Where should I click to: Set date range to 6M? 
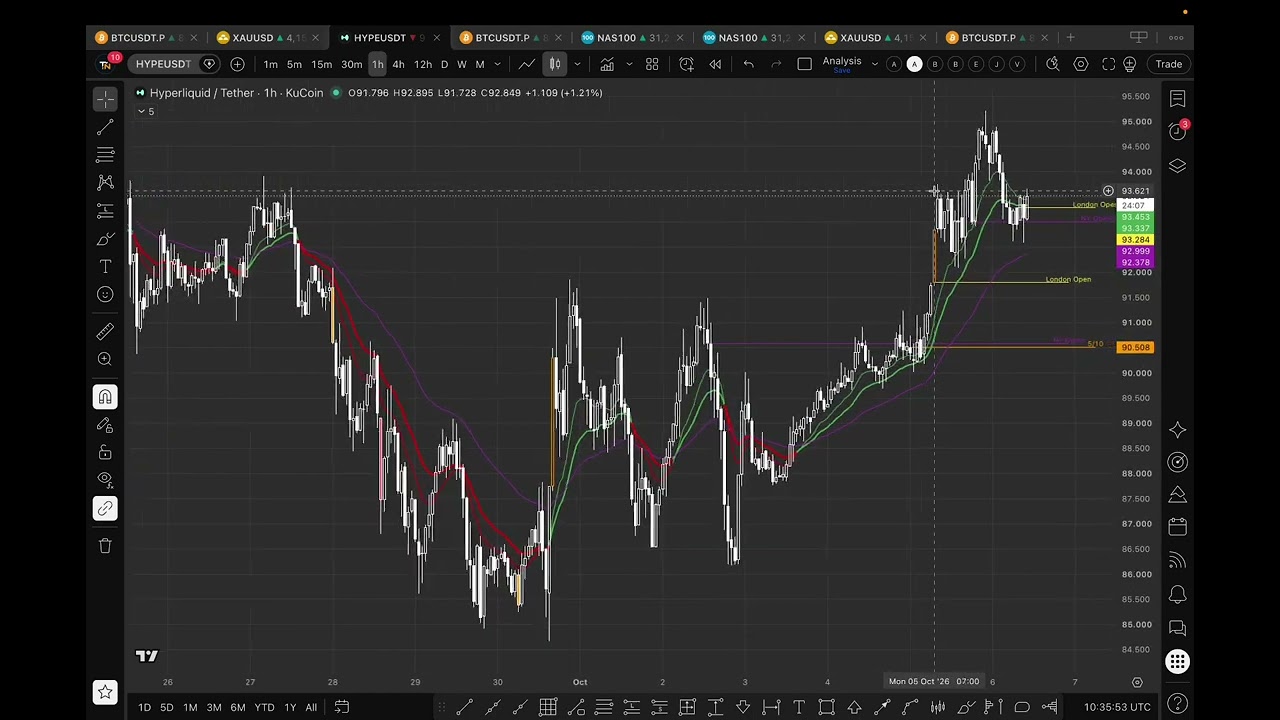coord(238,707)
